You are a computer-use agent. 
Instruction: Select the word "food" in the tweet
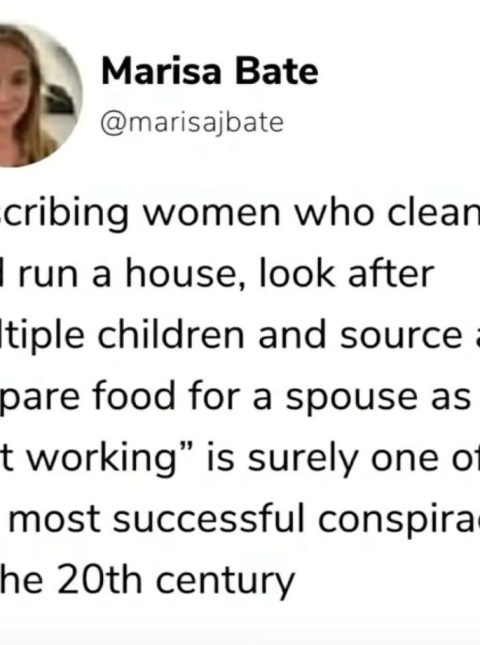click(134, 396)
